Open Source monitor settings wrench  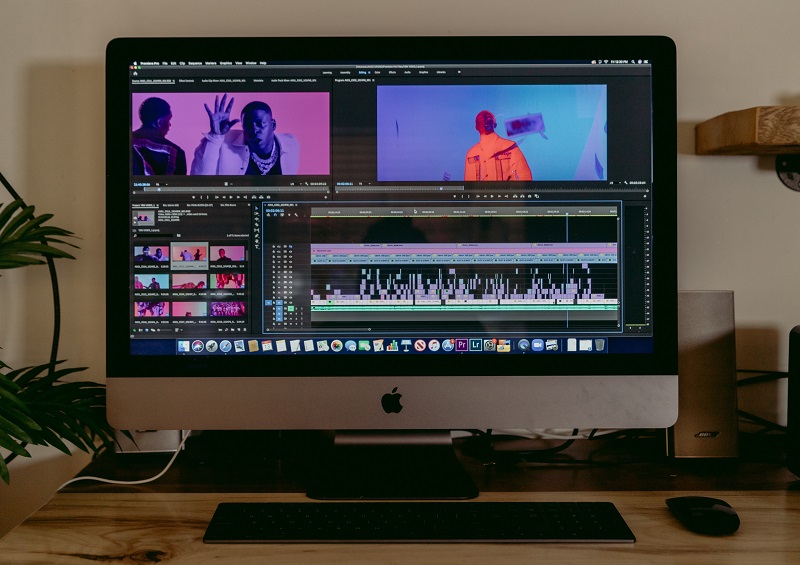click(x=306, y=184)
